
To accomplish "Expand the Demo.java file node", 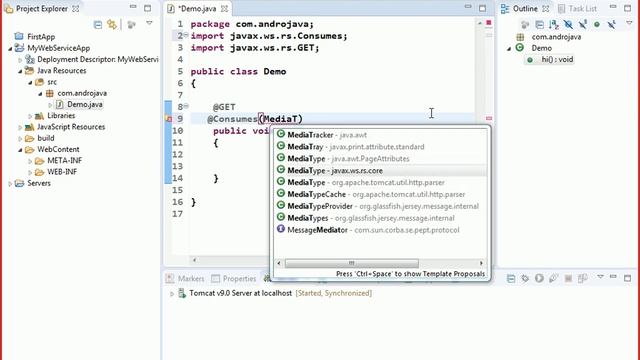I will [50, 105].
